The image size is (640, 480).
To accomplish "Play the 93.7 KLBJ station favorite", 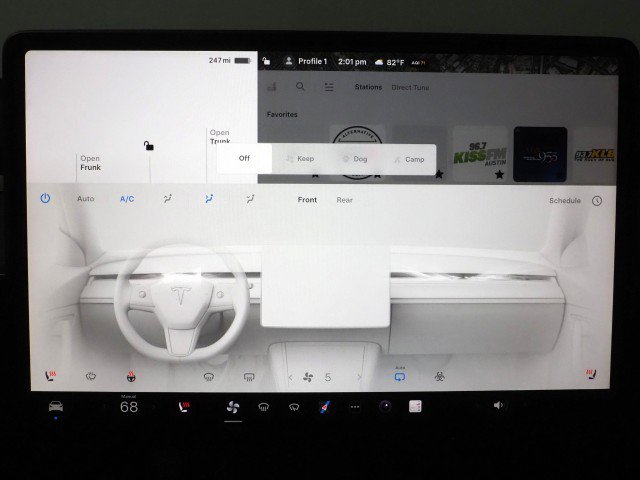I will 595,155.
